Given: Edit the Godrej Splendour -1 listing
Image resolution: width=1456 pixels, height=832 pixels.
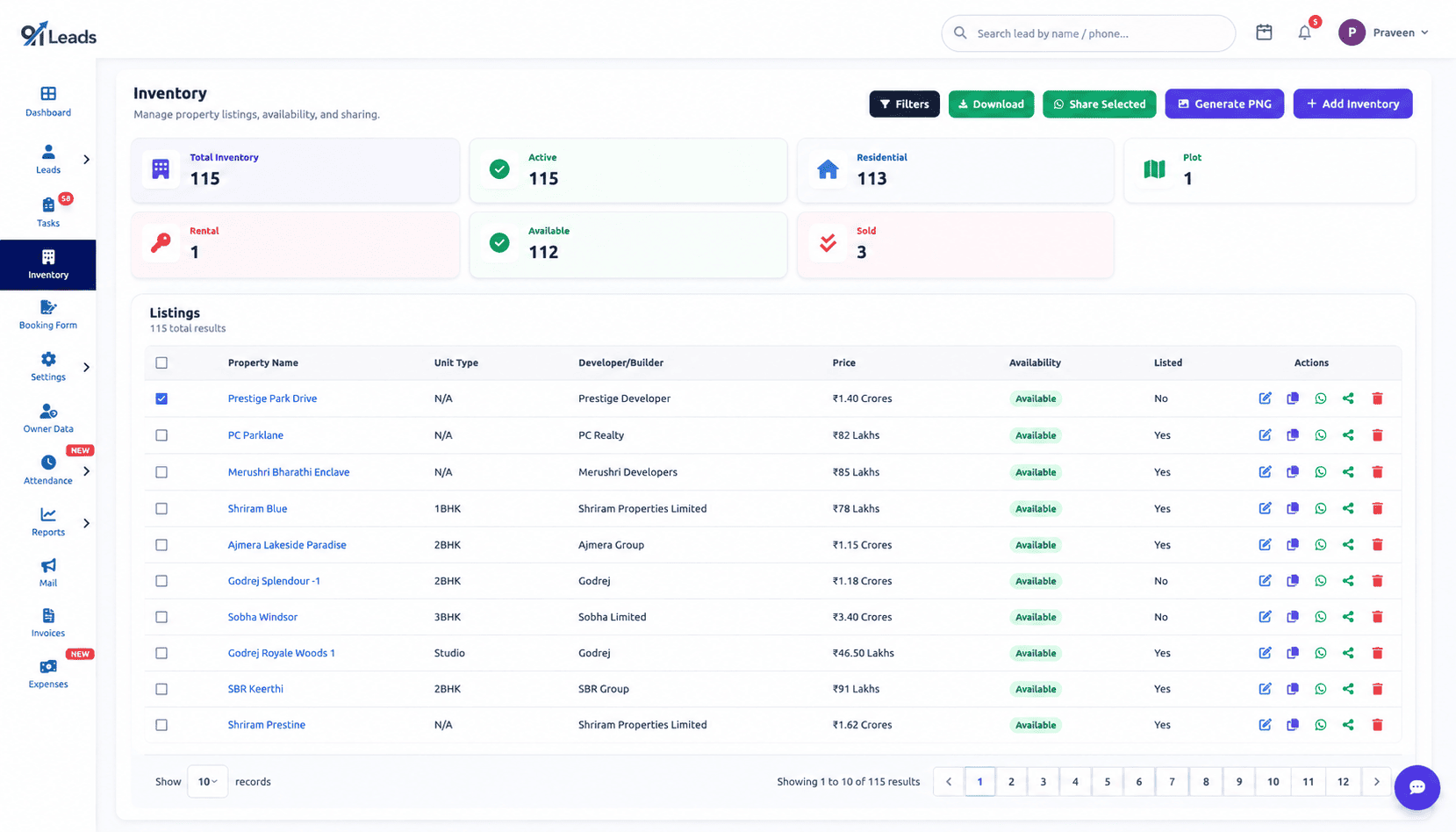Looking at the screenshot, I should 1265,581.
